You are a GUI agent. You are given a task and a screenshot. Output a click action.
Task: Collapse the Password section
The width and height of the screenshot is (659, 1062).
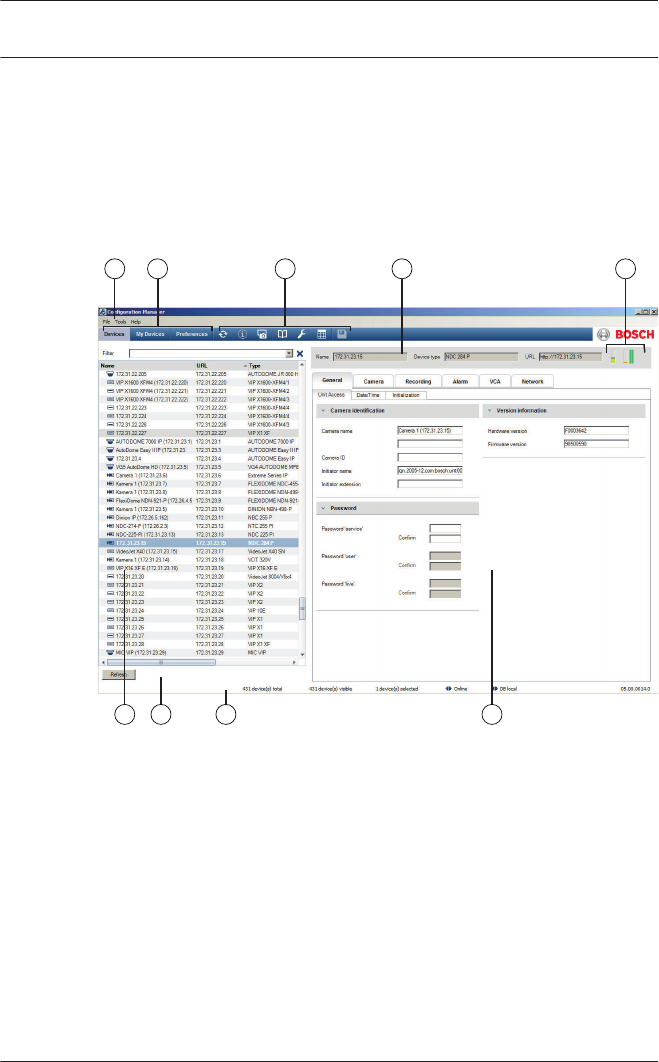323,508
